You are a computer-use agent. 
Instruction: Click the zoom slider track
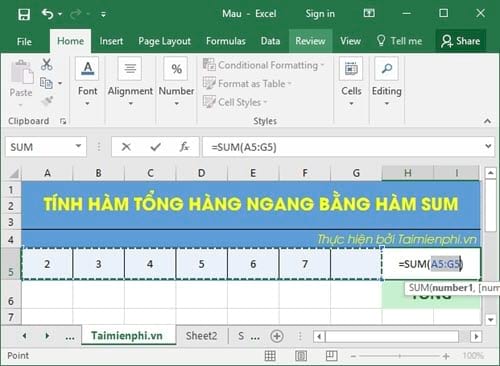pos(399,356)
